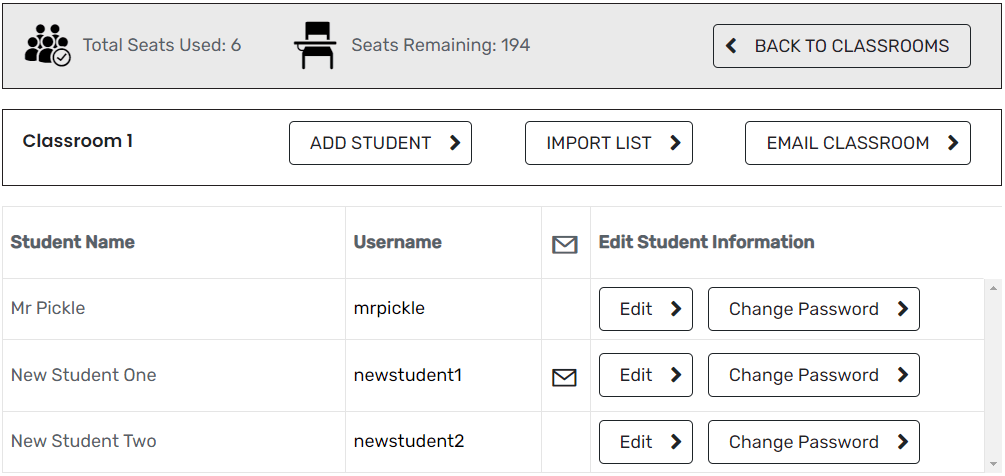The image size is (1005, 476).
Task: Click the Student Name column header
Action: [72, 242]
